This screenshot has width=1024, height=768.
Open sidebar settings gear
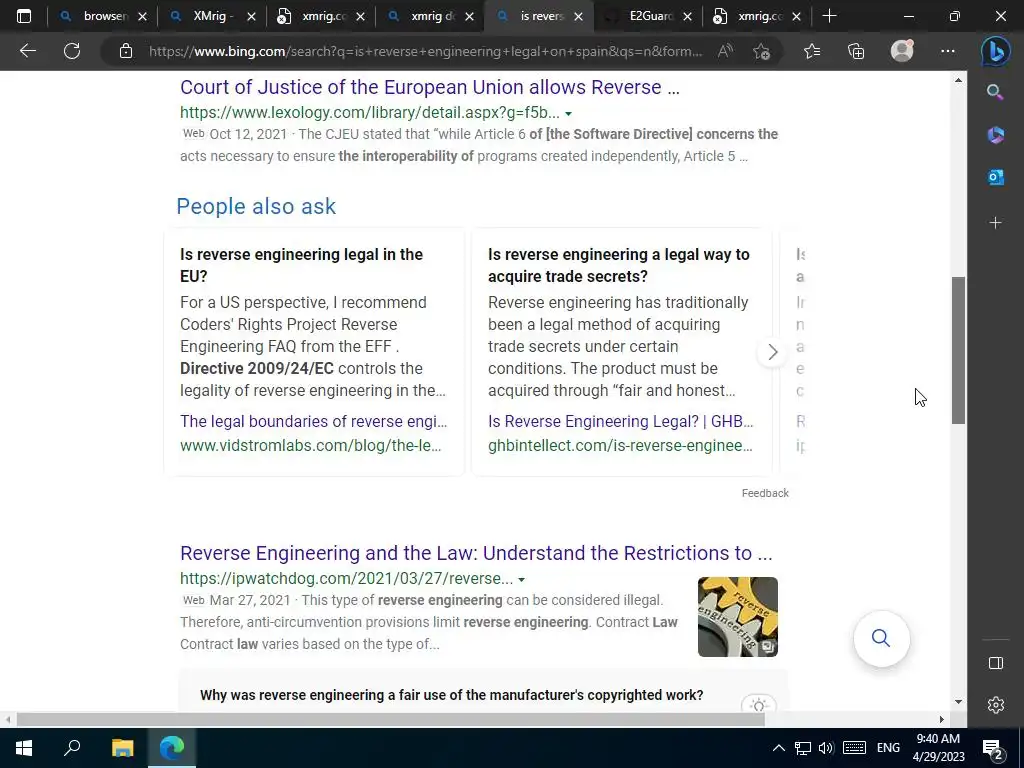tap(995, 705)
